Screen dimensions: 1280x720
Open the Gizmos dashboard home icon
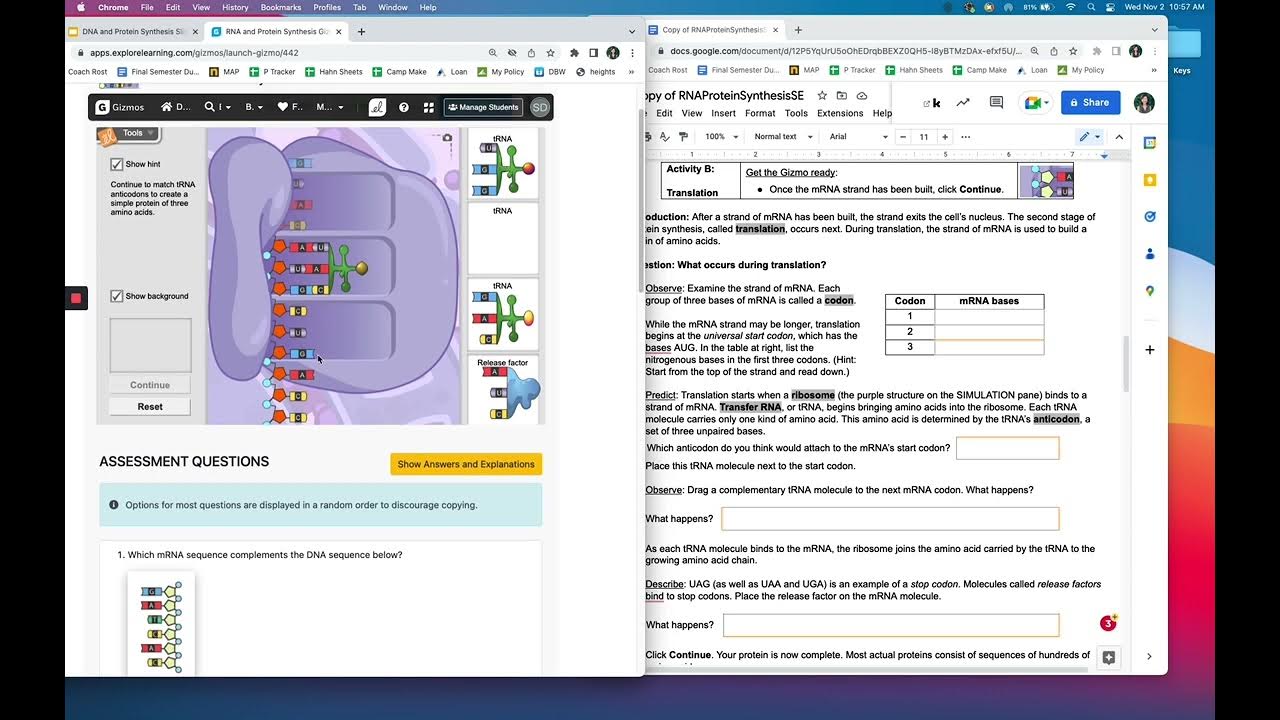click(175, 107)
